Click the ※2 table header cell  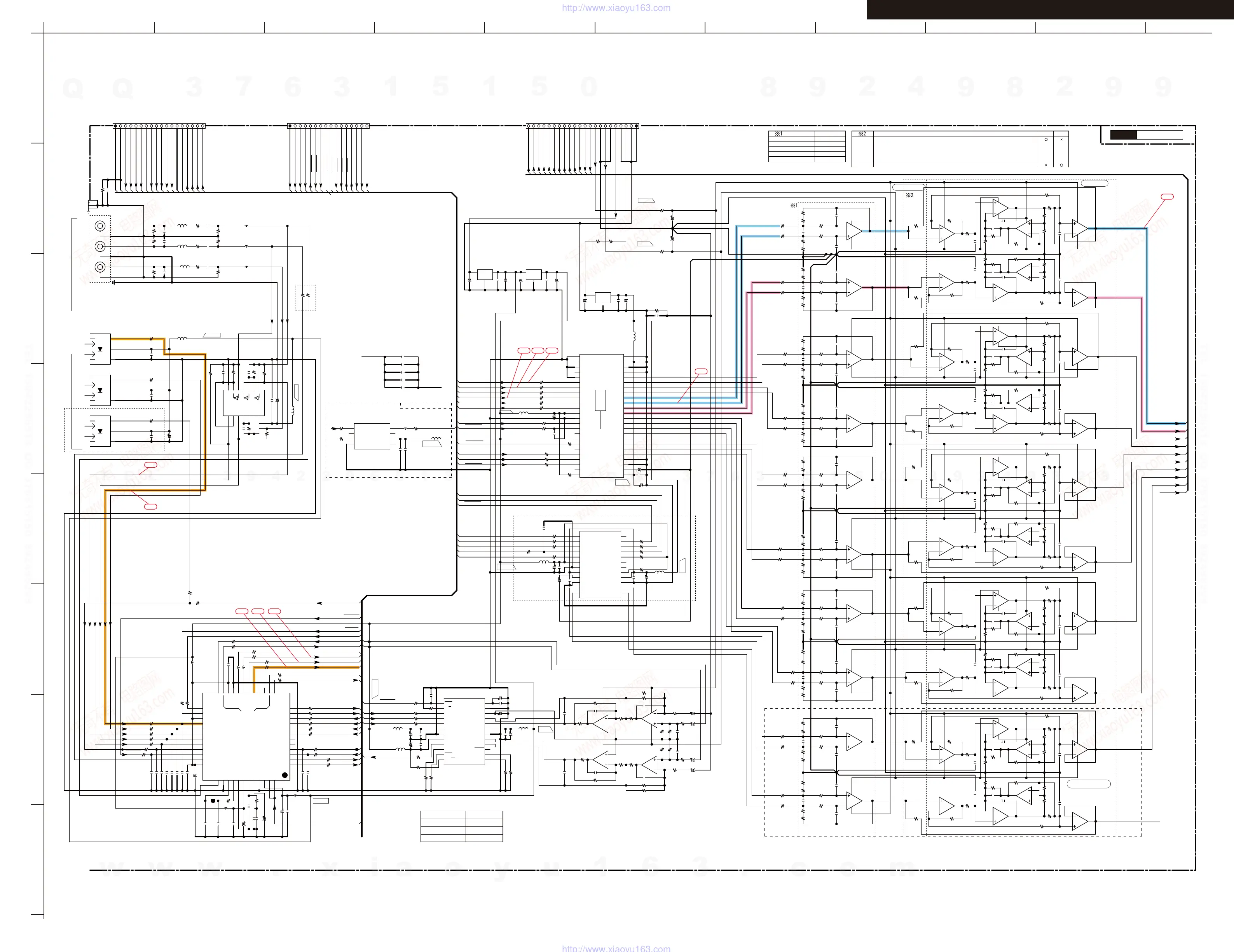click(x=862, y=134)
